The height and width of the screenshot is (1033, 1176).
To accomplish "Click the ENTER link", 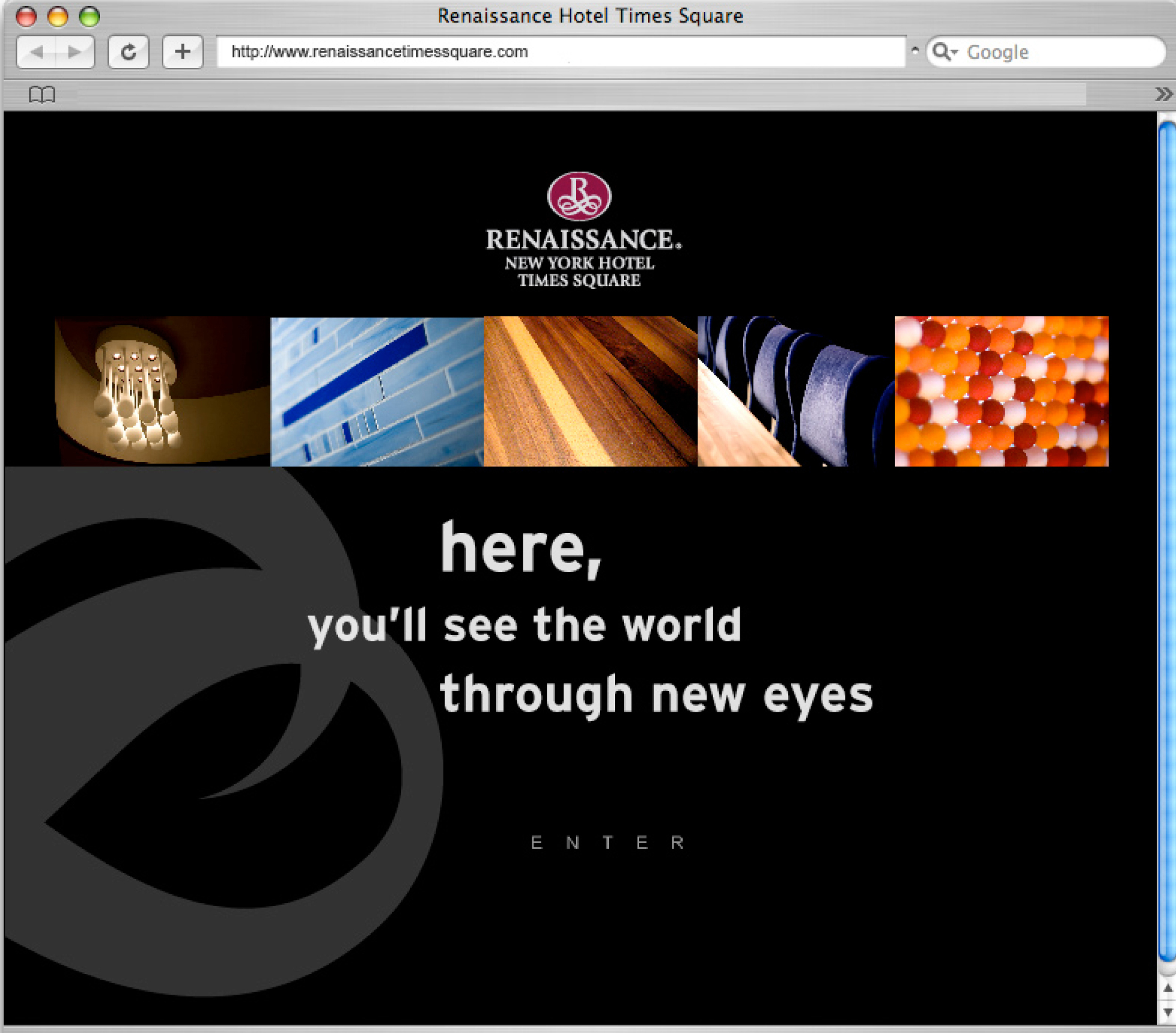I will coord(608,843).
